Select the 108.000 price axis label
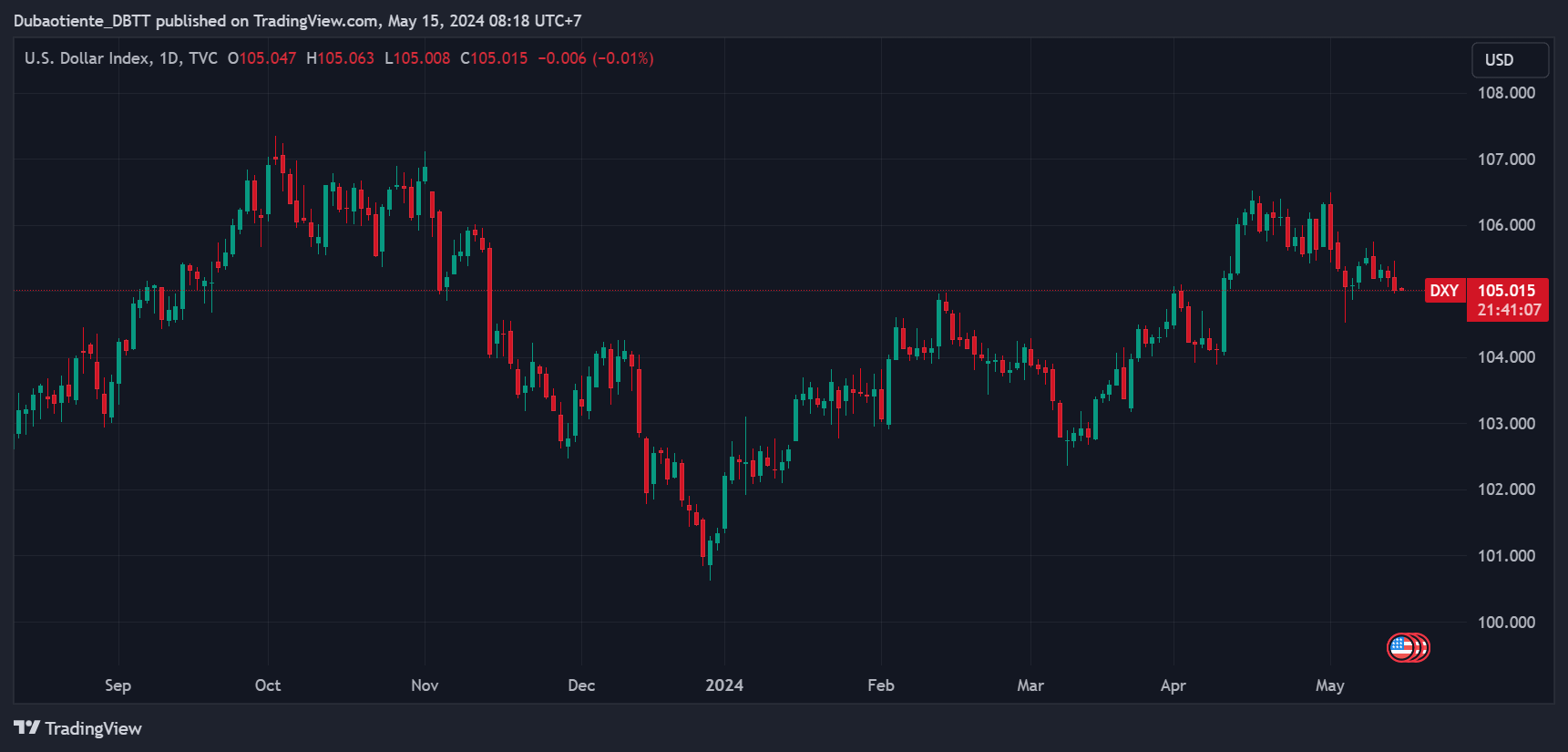The width and height of the screenshot is (1568, 752). point(1506,93)
